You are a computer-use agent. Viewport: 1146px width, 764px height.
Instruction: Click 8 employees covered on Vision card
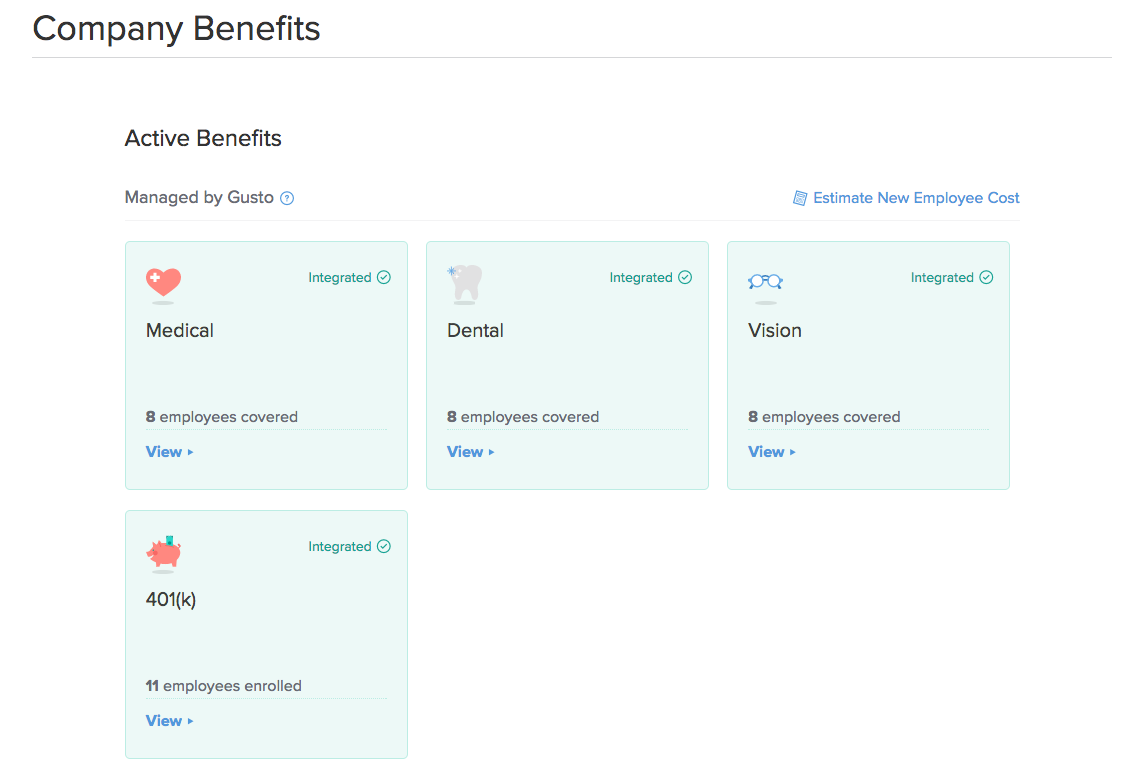click(x=824, y=417)
